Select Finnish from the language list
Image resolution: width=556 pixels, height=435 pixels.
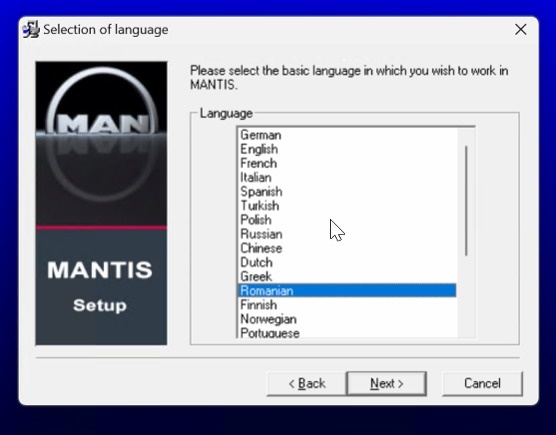tap(346, 305)
